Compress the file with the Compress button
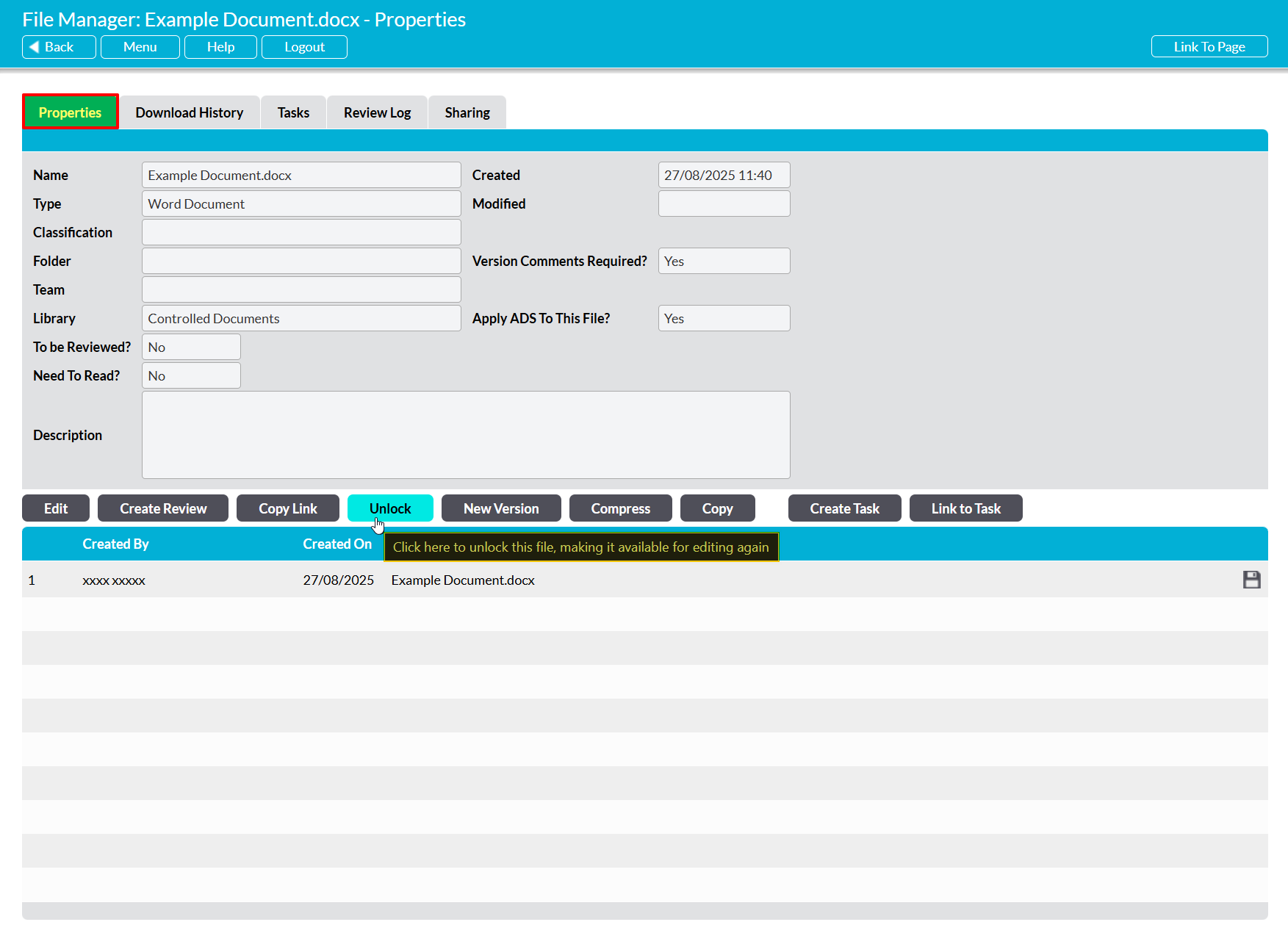The width and height of the screenshot is (1288, 933). (620, 508)
